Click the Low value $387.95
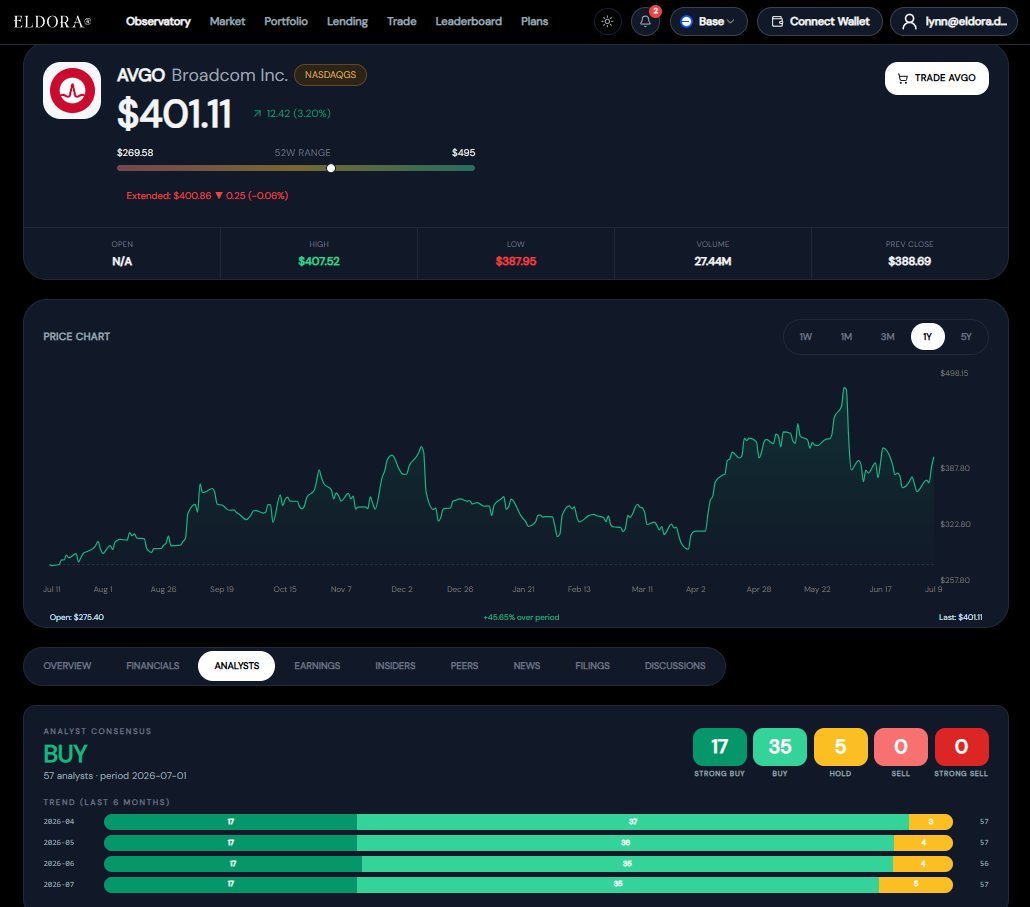Screen dimensions: 1030x907 [x=516, y=261]
